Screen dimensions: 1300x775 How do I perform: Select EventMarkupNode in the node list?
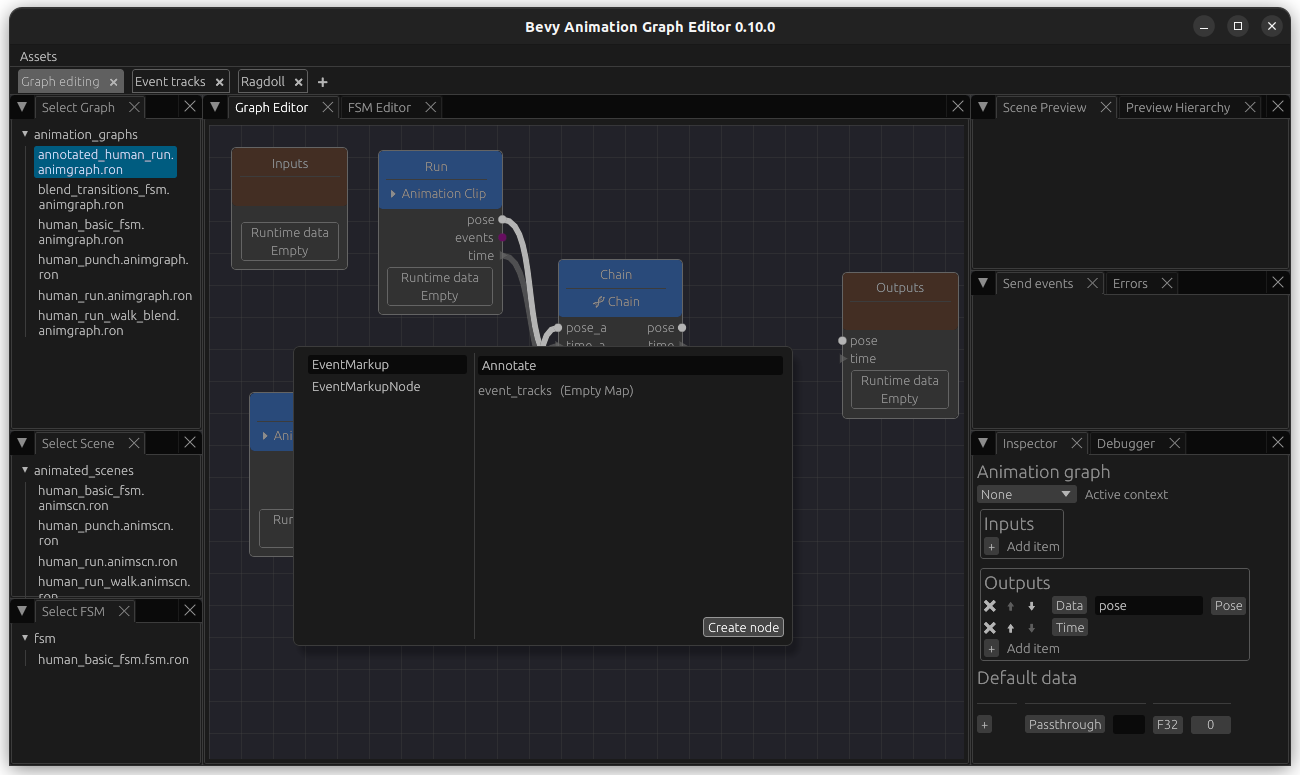click(x=366, y=387)
